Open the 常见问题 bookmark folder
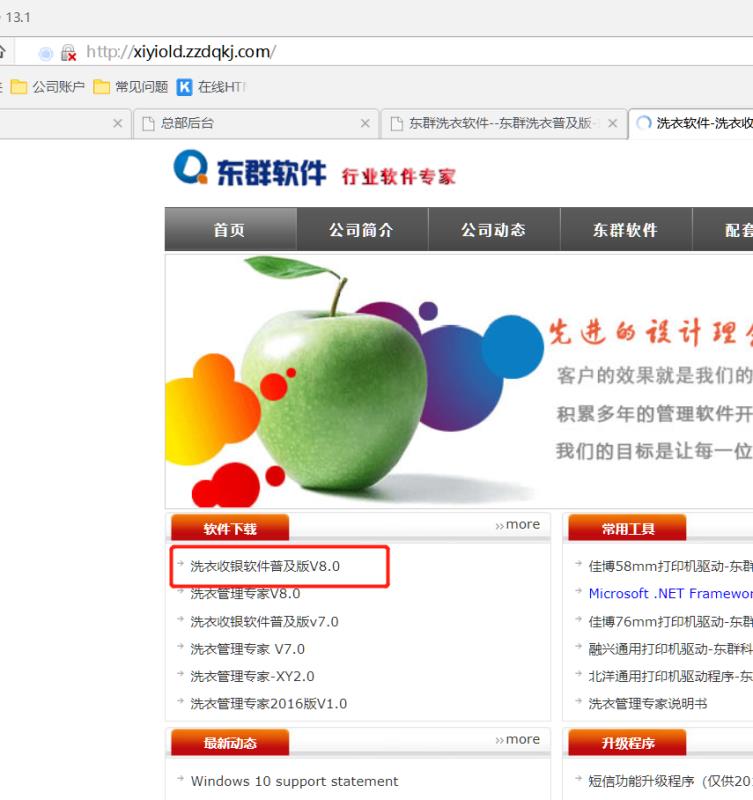Screen dimensions: 753x800 [x=131, y=87]
